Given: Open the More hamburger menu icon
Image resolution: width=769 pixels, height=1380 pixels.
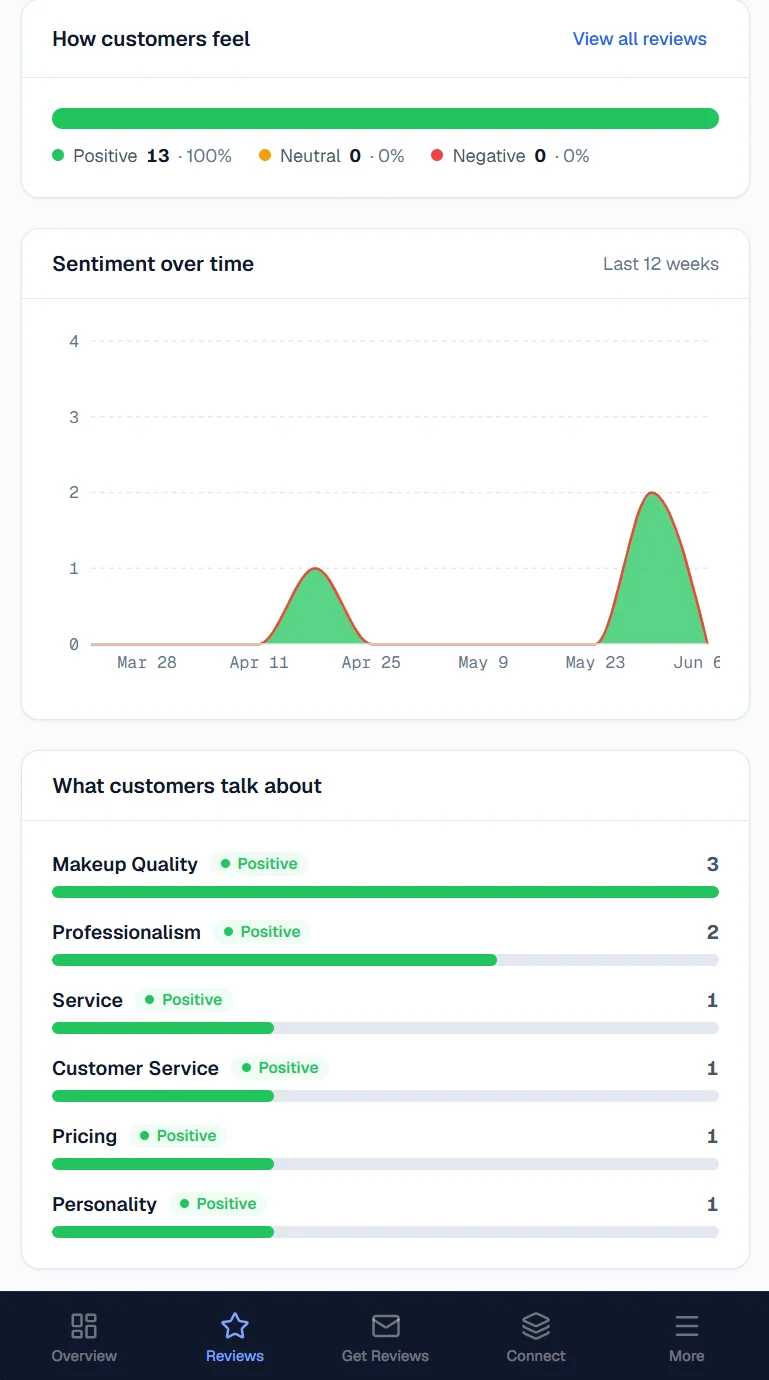Looking at the screenshot, I should point(686,1326).
